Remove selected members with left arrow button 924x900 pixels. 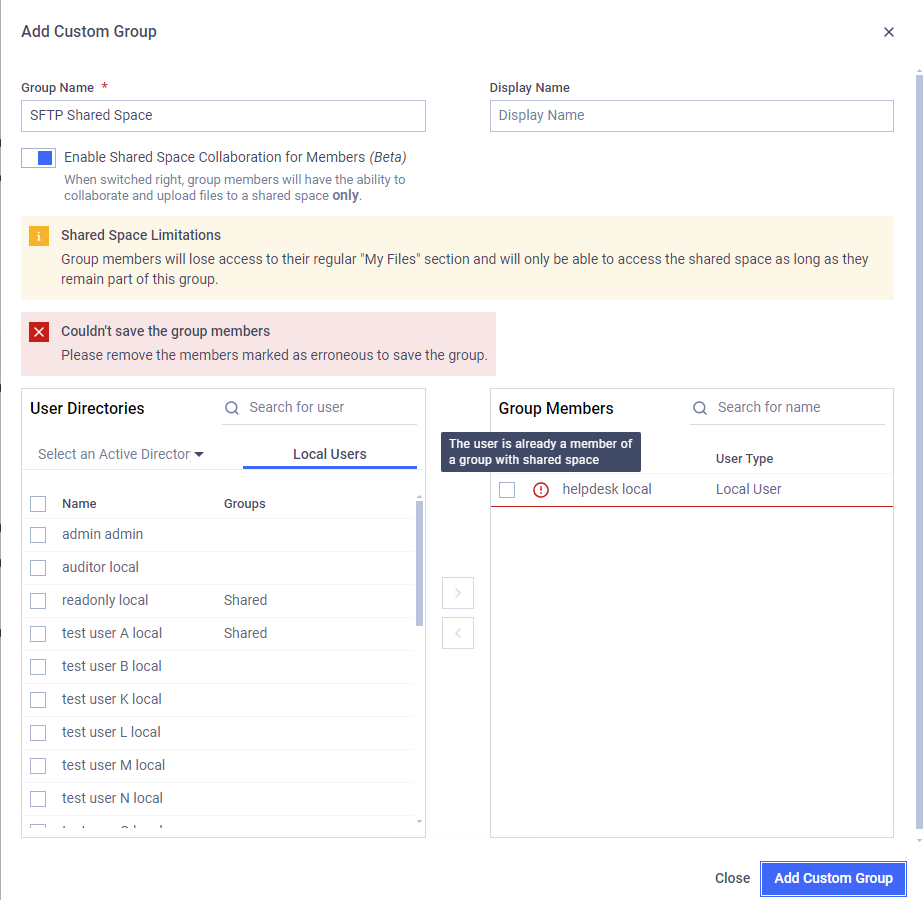click(458, 633)
